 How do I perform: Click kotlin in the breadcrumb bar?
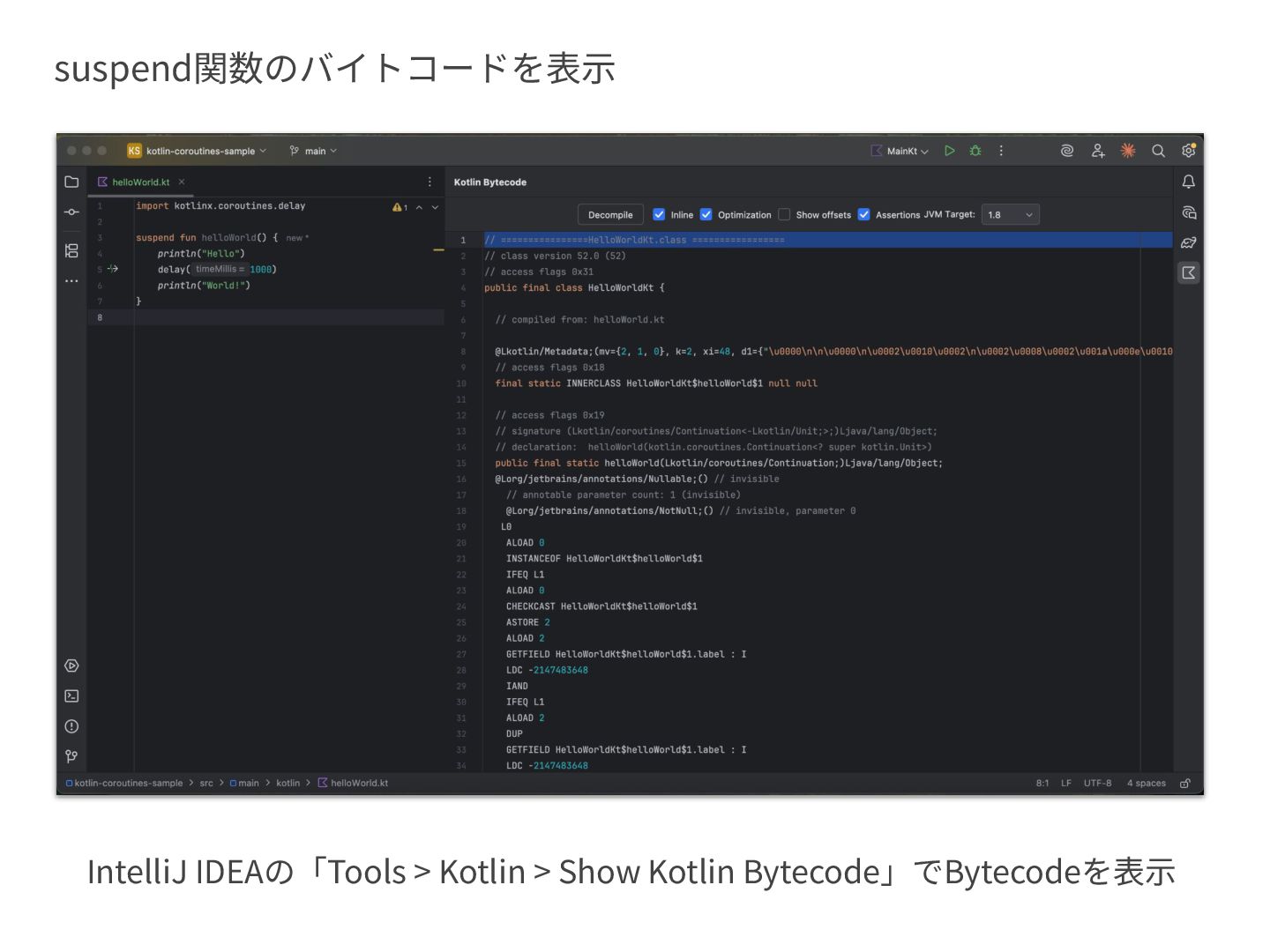pyautogui.click(x=288, y=783)
